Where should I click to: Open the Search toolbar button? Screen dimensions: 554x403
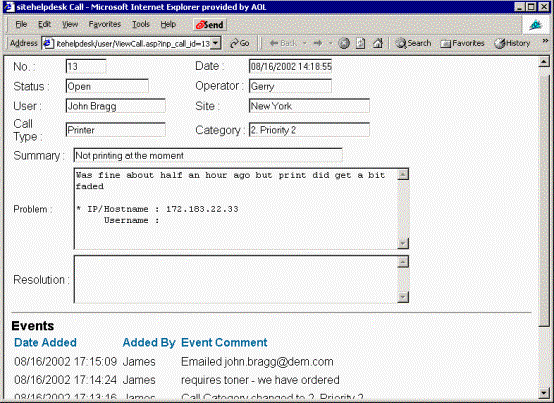click(413, 43)
